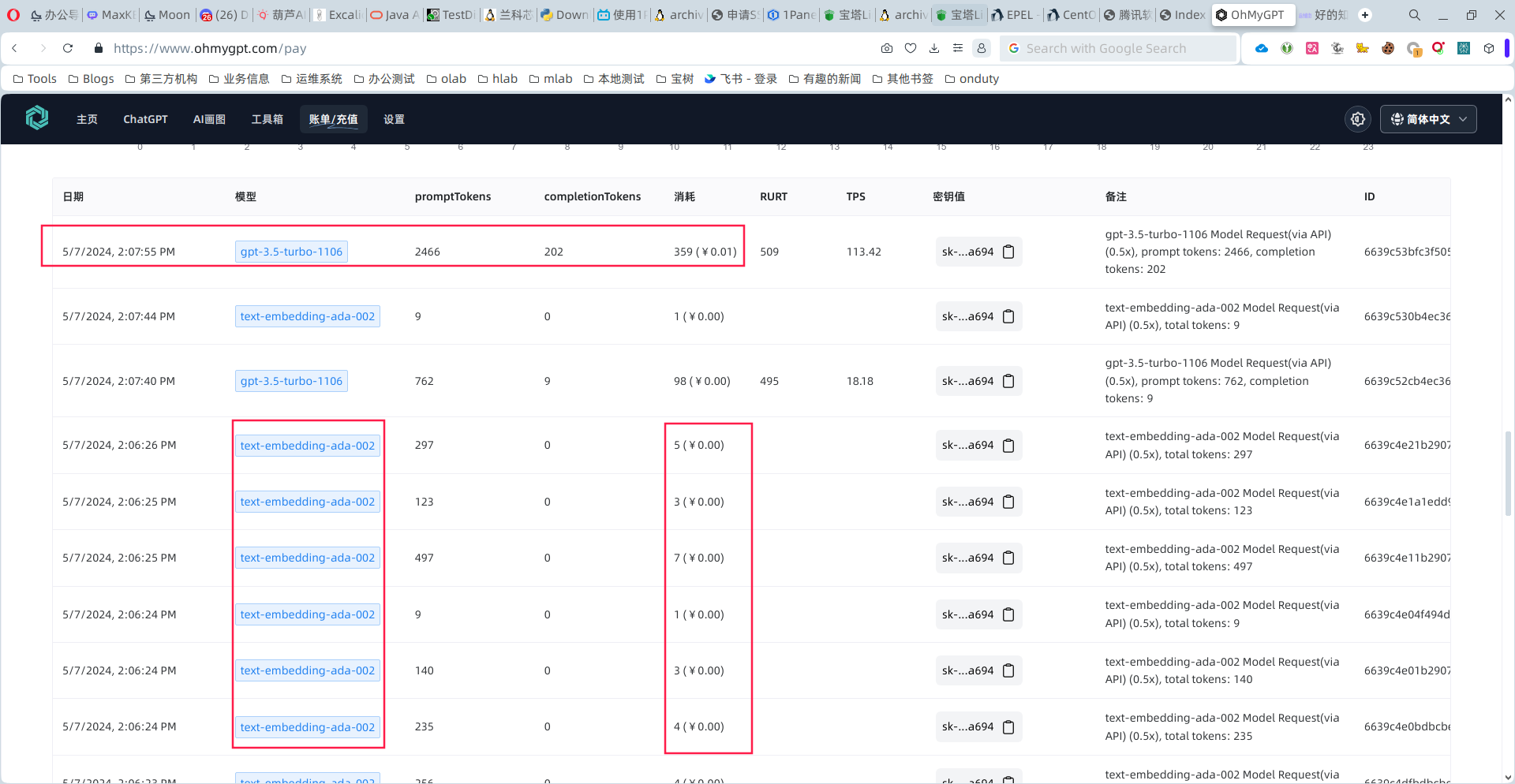Image resolution: width=1515 pixels, height=784 pixels.
Task: Switch to the AI画图 page
Action: 209,119
